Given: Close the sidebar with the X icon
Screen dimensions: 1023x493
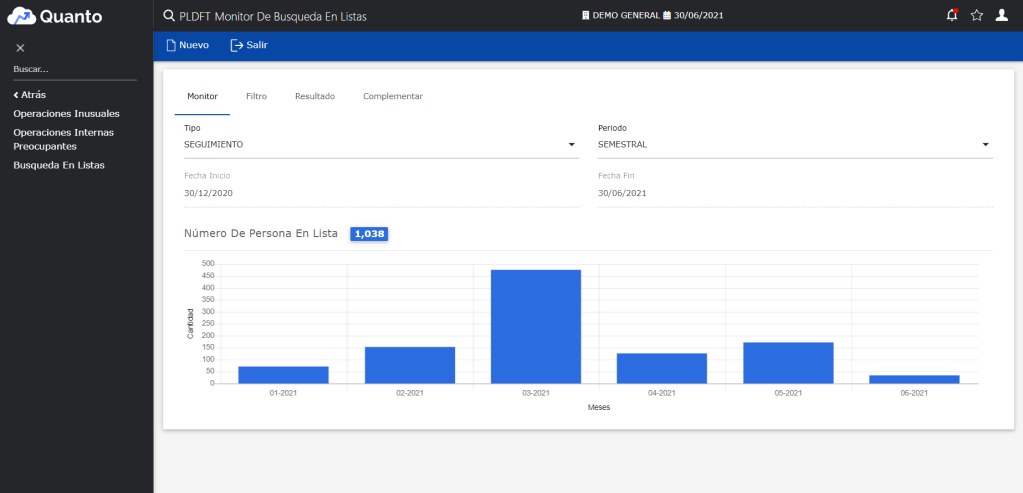Looking at the screenshot, I should pos(20,48).
